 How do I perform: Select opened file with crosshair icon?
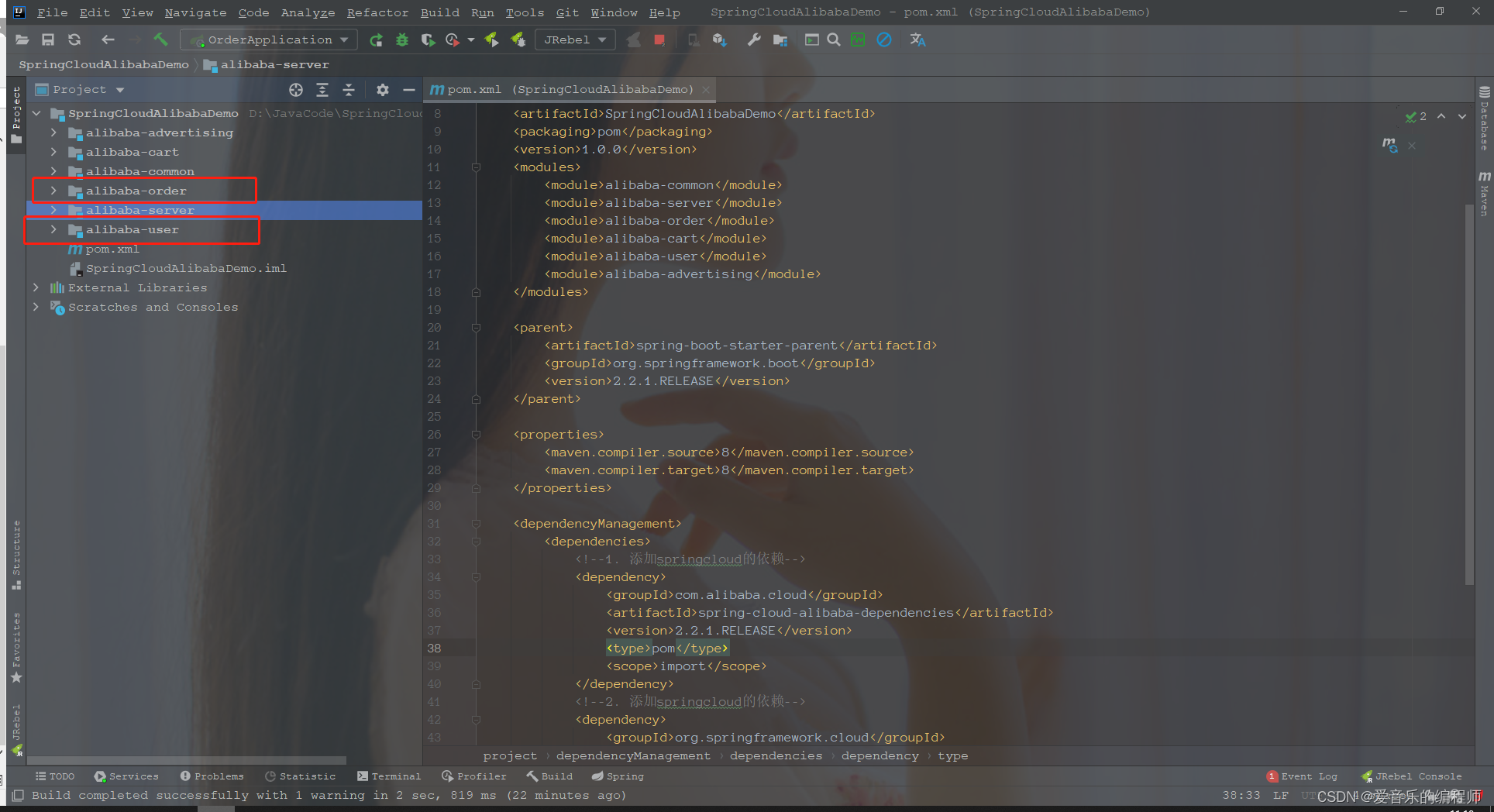click(x=296, y=90)
